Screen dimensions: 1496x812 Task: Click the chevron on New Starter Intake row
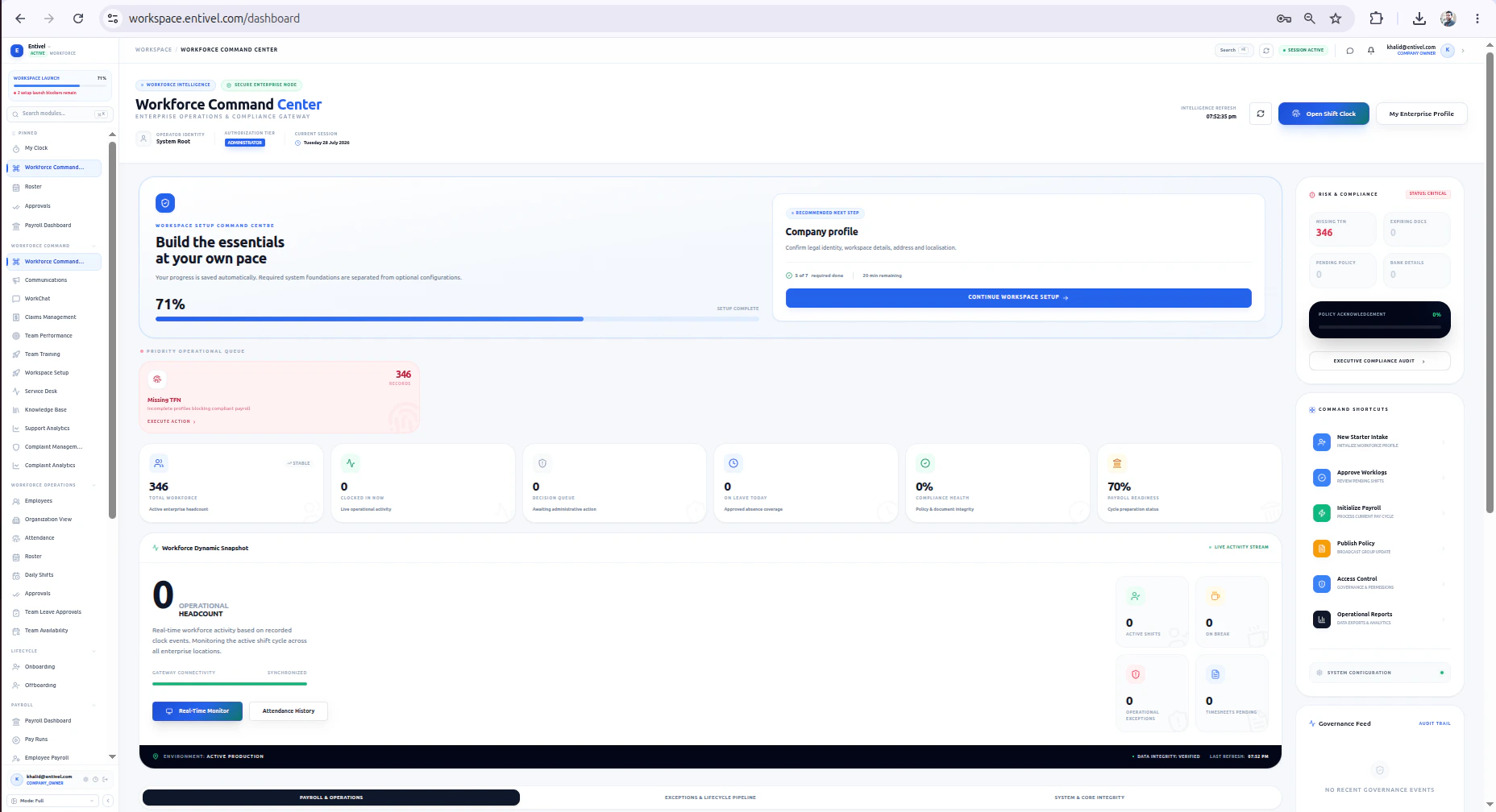coord(1443,441)
